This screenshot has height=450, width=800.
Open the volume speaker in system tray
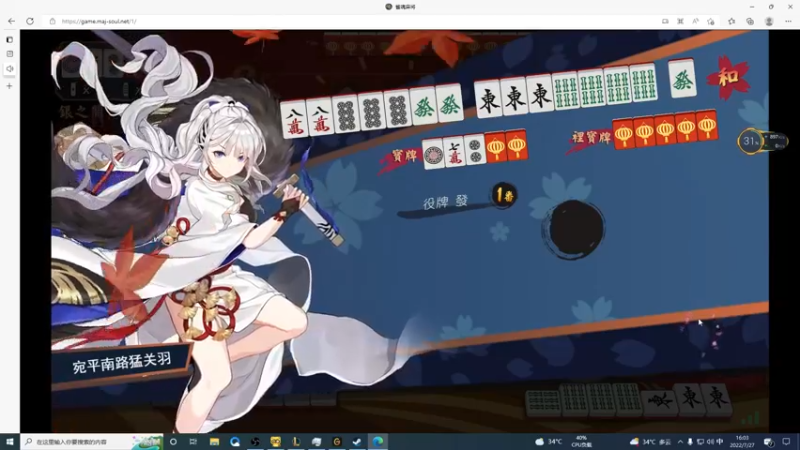(x=710, y=442)
